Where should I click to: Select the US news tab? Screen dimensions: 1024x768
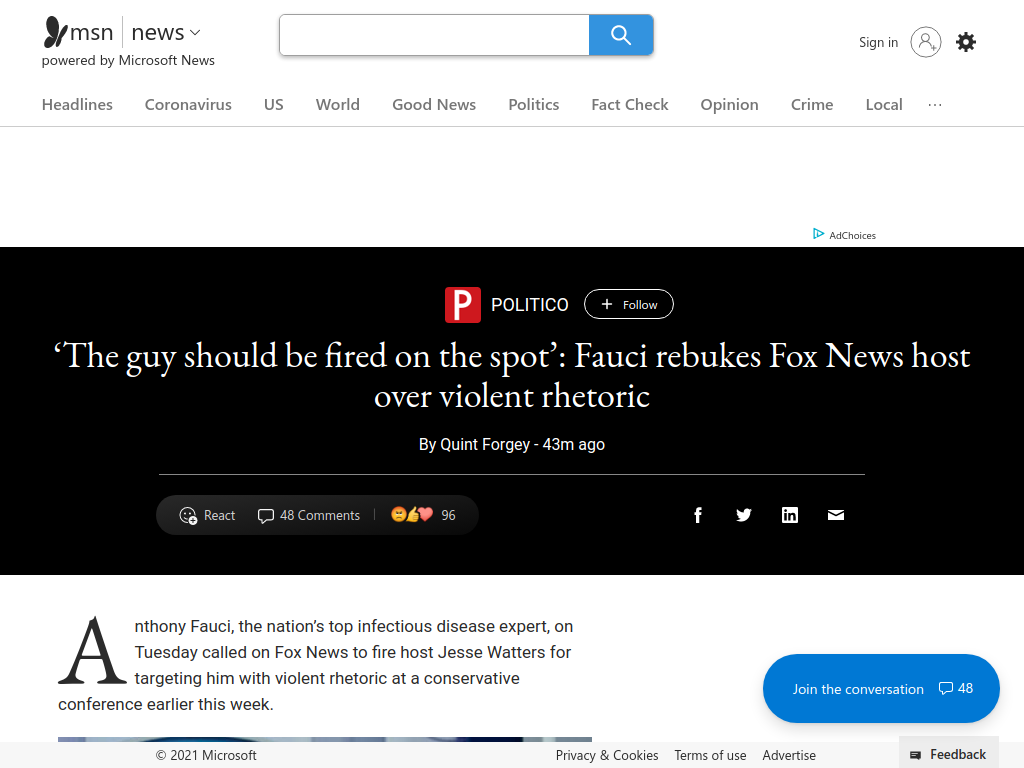click(274, 104)
